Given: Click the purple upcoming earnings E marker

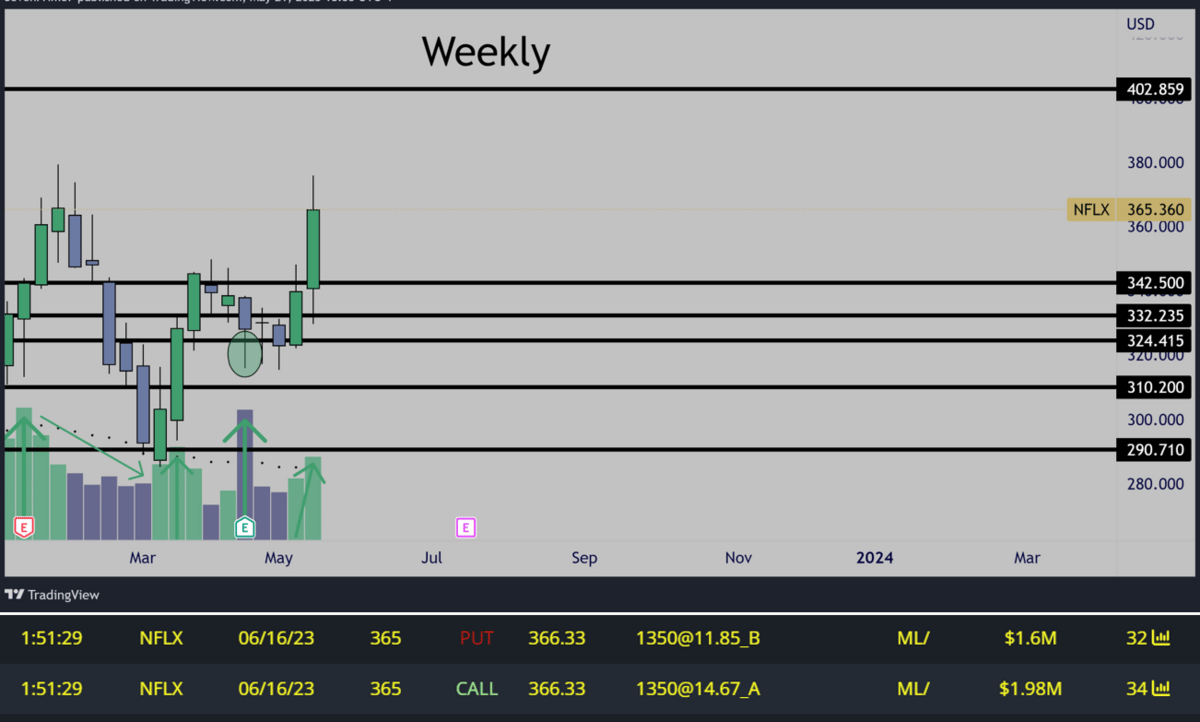Looking at the screenshot, I should [465, 527].
